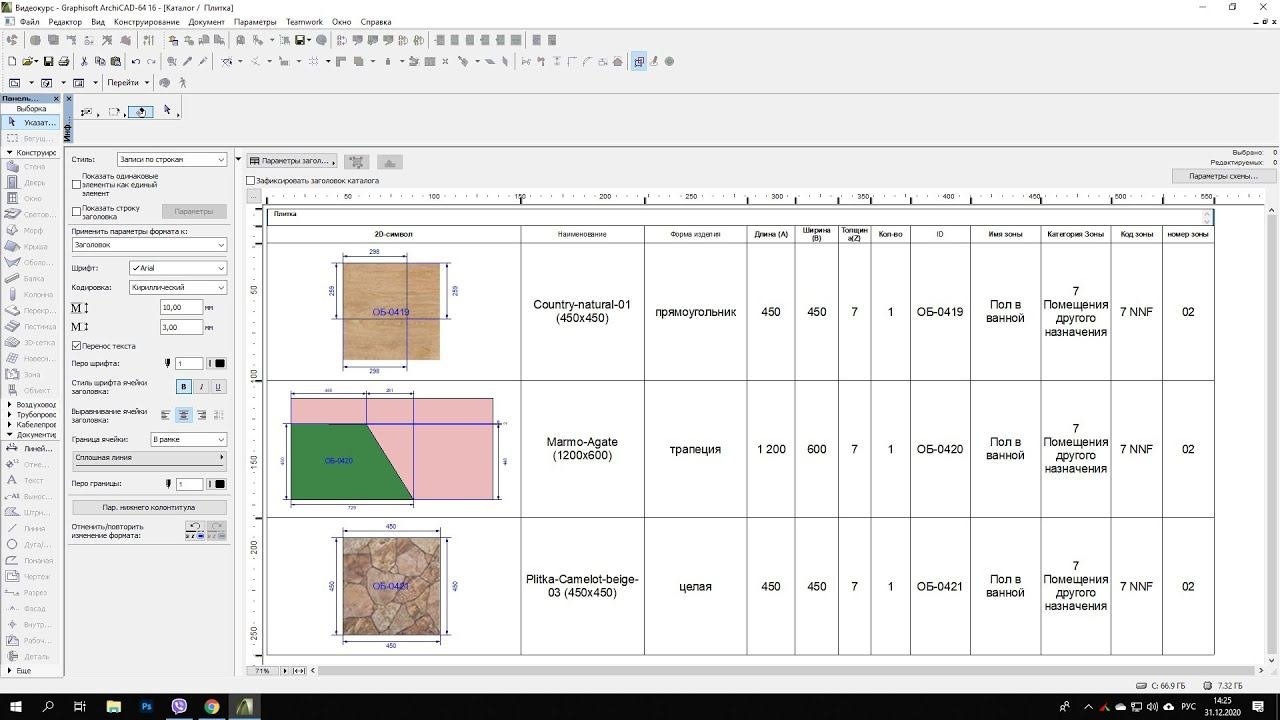Select the Крыша (Roof) tool
Image resolution: width=1280 pixels, height=720 pixels.
point(32,247)
